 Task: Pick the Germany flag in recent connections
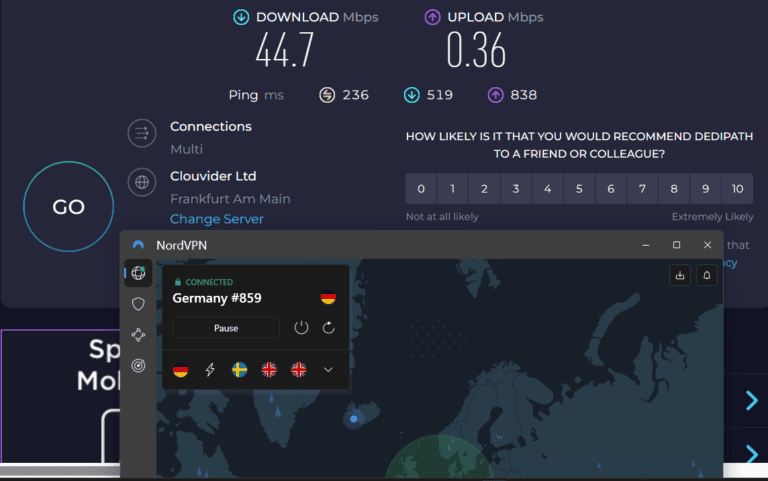coord(181,370)
